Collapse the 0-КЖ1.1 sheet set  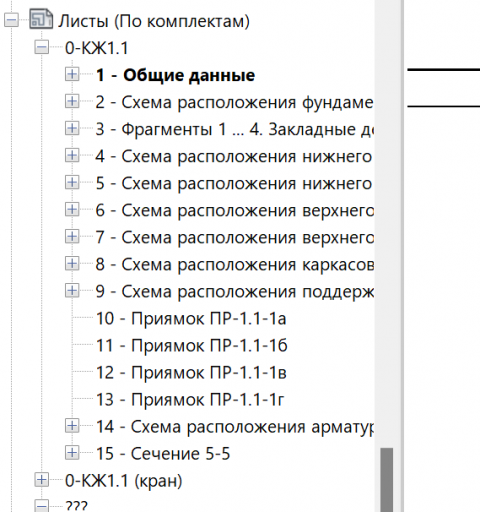pos(42,47)
